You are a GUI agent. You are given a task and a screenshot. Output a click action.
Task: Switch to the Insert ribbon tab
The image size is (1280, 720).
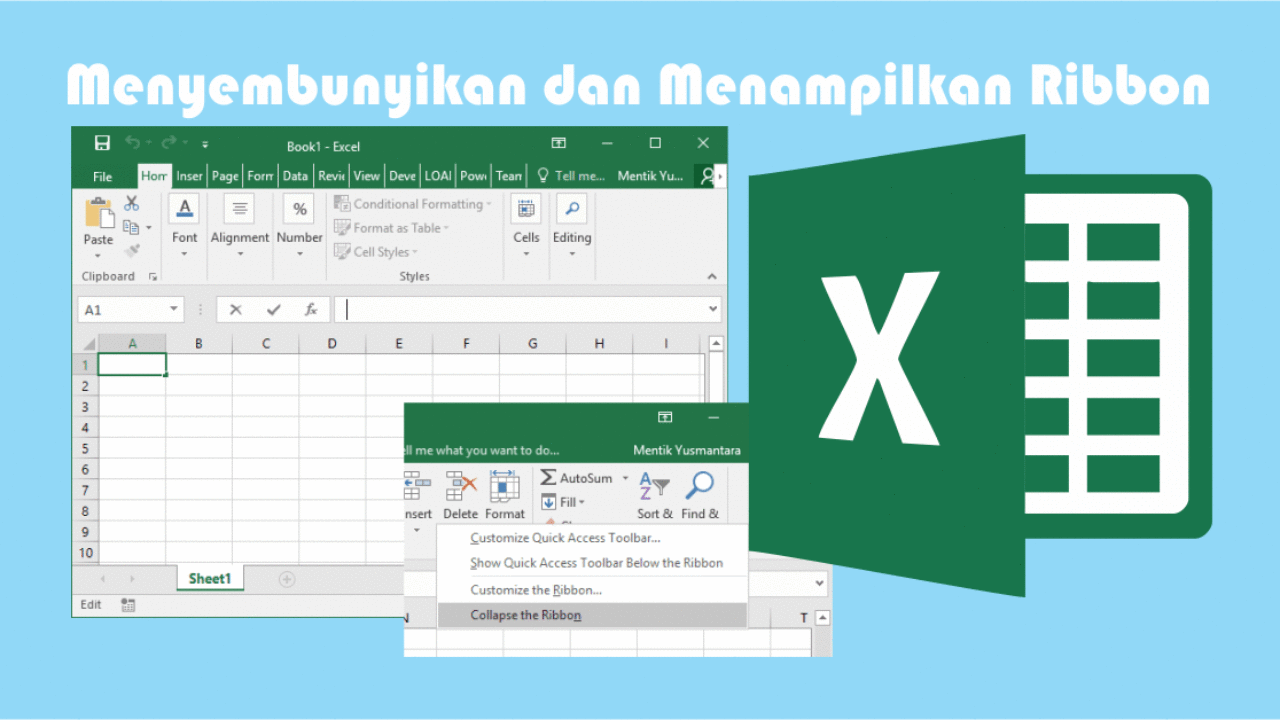click(189, 176)
